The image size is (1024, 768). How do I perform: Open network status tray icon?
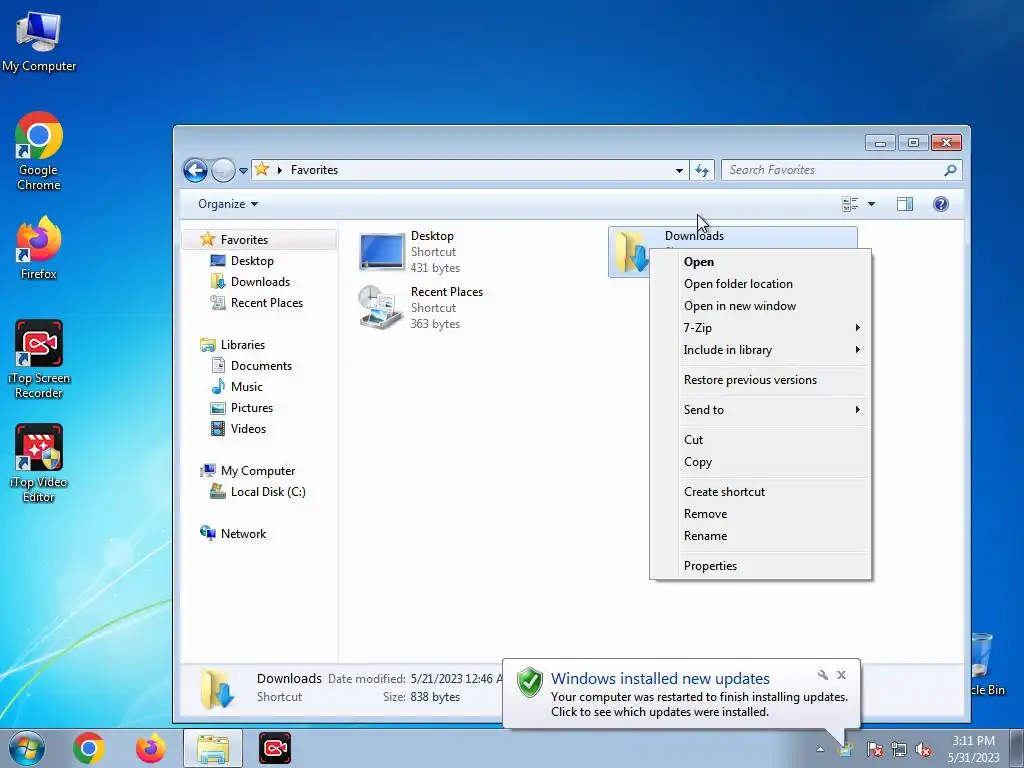coord(899,749)
